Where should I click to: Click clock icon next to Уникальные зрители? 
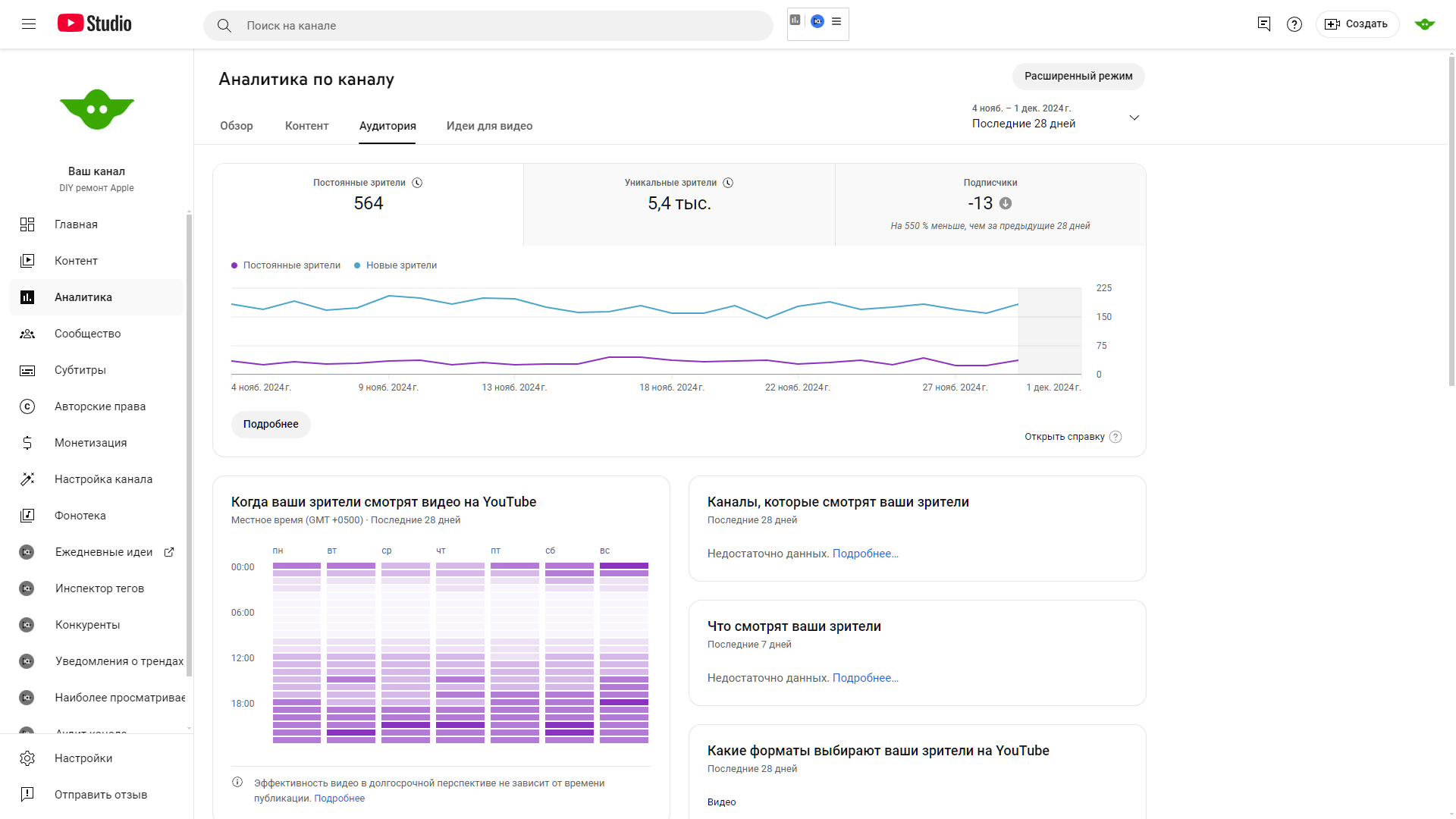(728, 183)
